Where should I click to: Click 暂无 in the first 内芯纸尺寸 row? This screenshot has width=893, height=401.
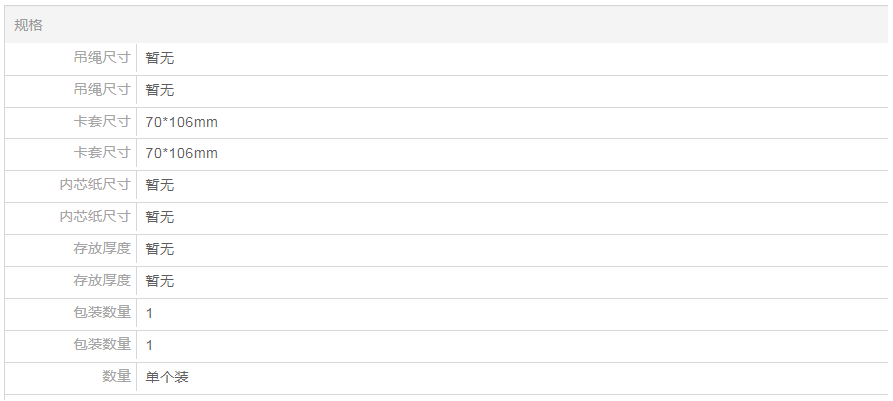point(159,185)
